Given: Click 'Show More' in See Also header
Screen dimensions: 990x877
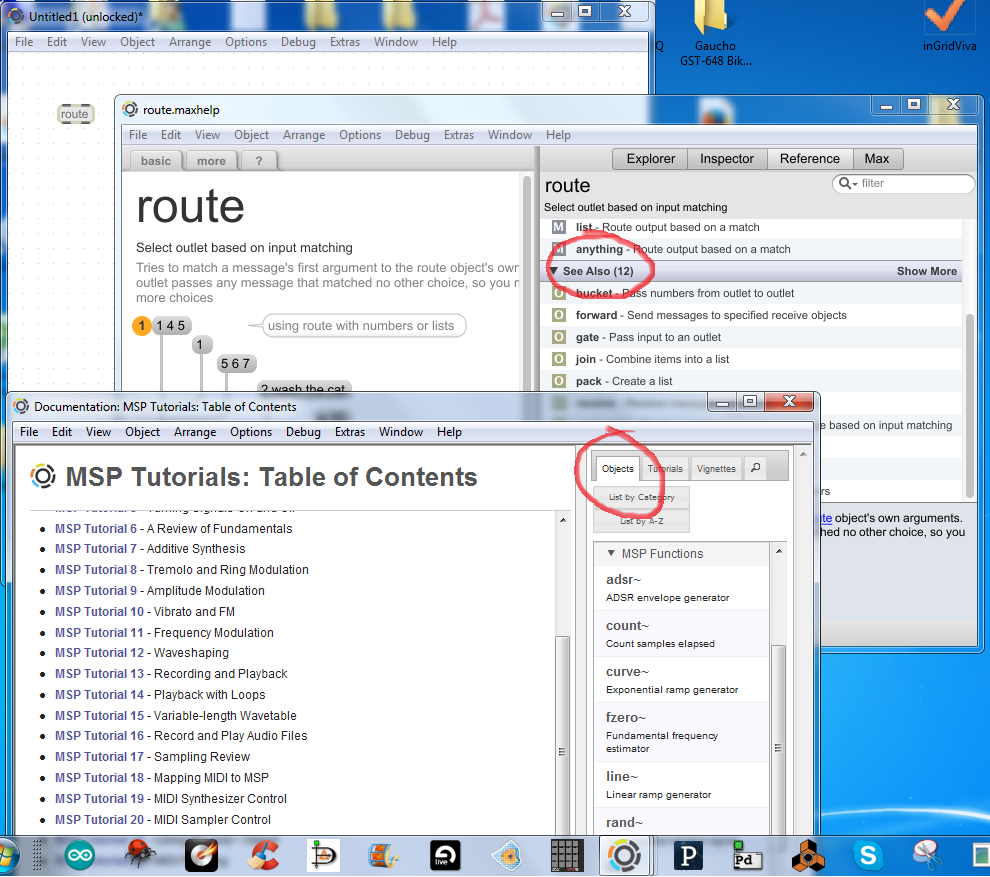Looking at the screenshot, I should [x=926, y=271].
